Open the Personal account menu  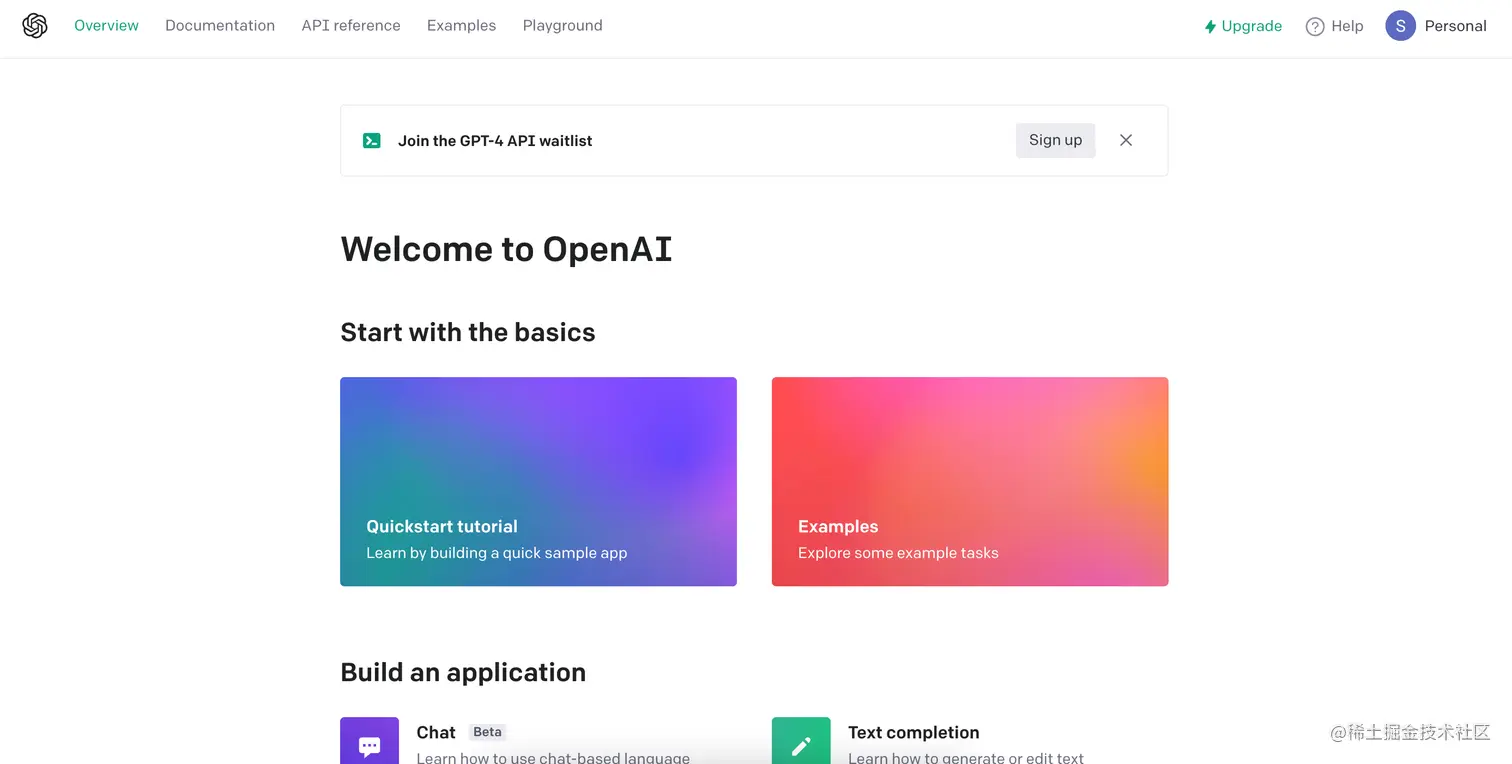1436,26
